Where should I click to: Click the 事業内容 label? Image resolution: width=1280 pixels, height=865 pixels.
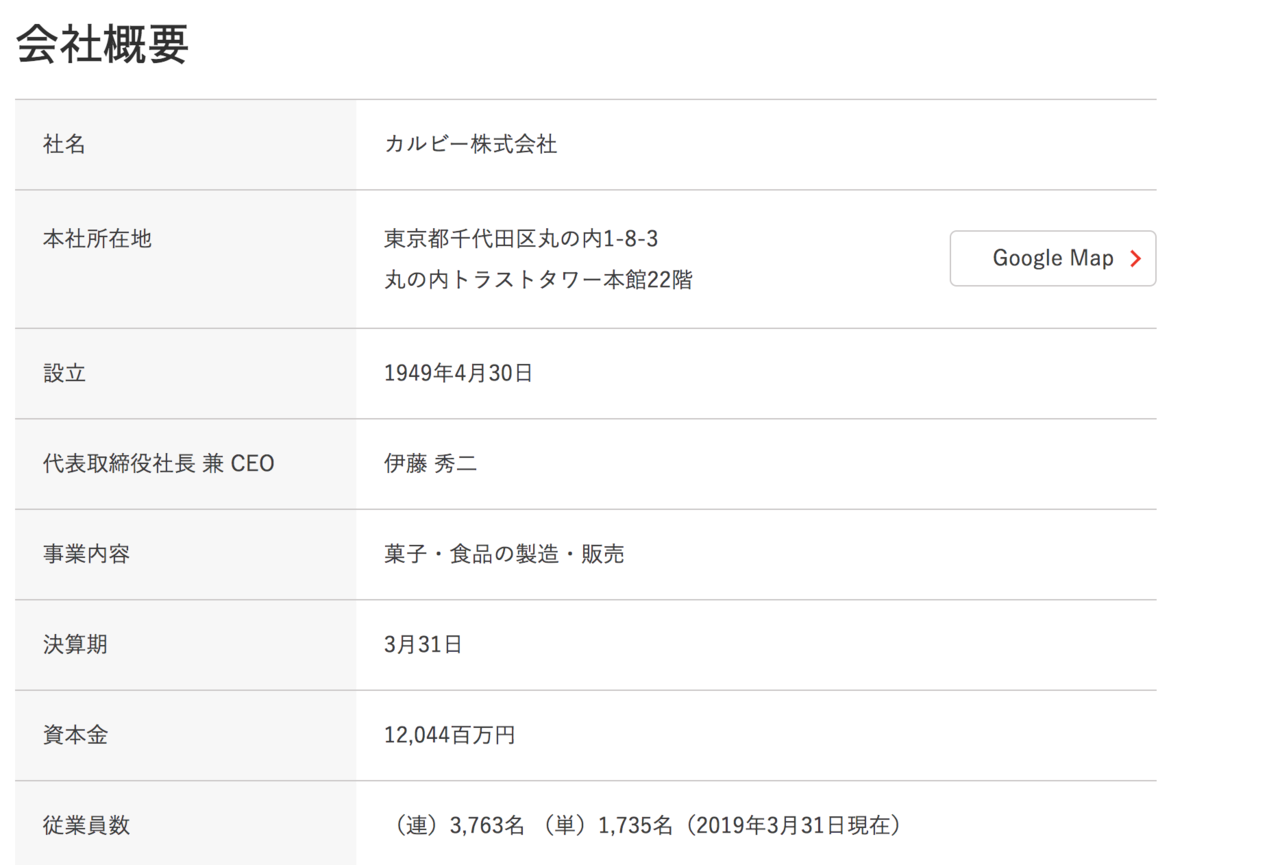coord(86,554)
